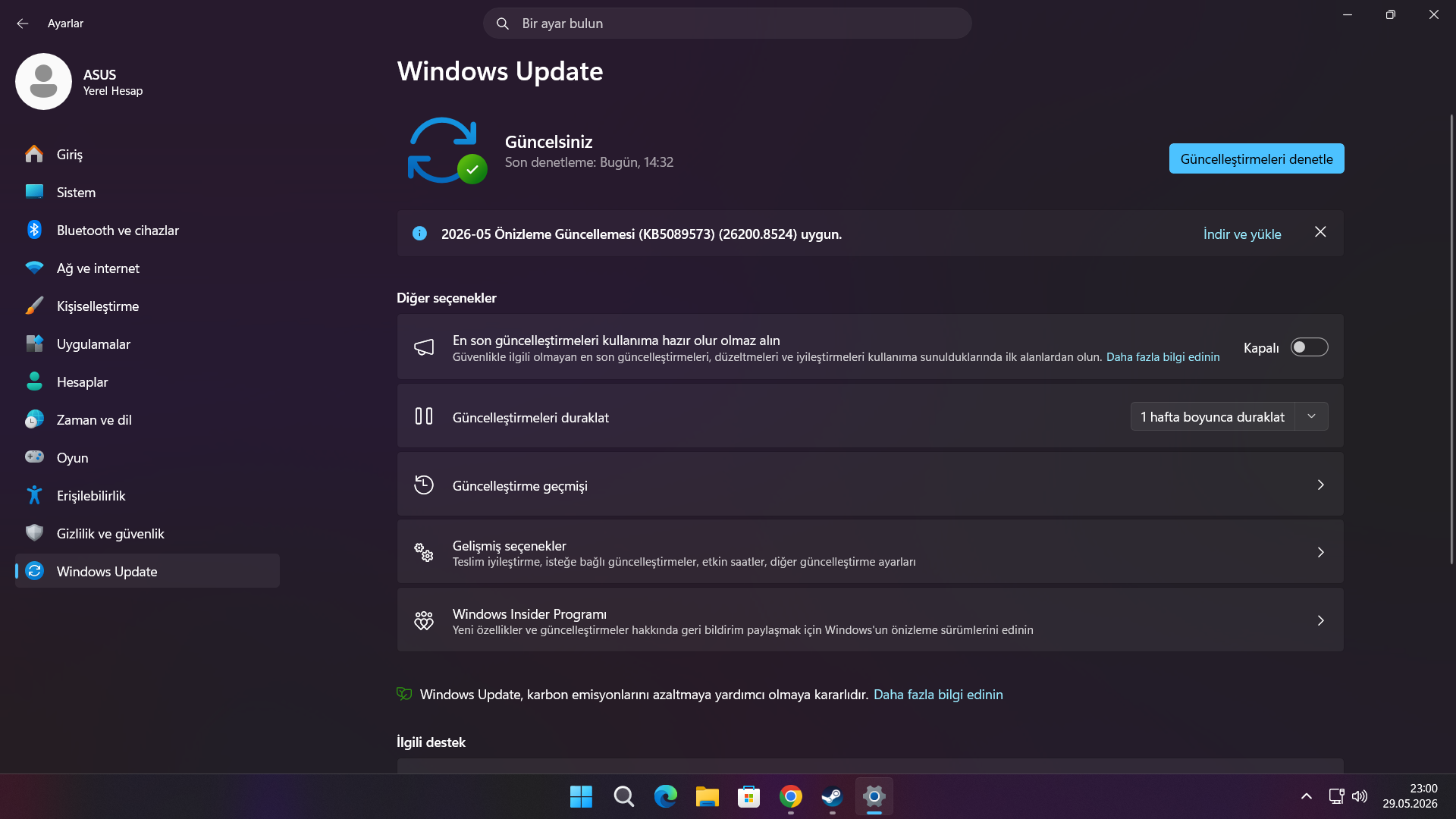Click the Windows Update sync status icon

[x=447, y=150]
